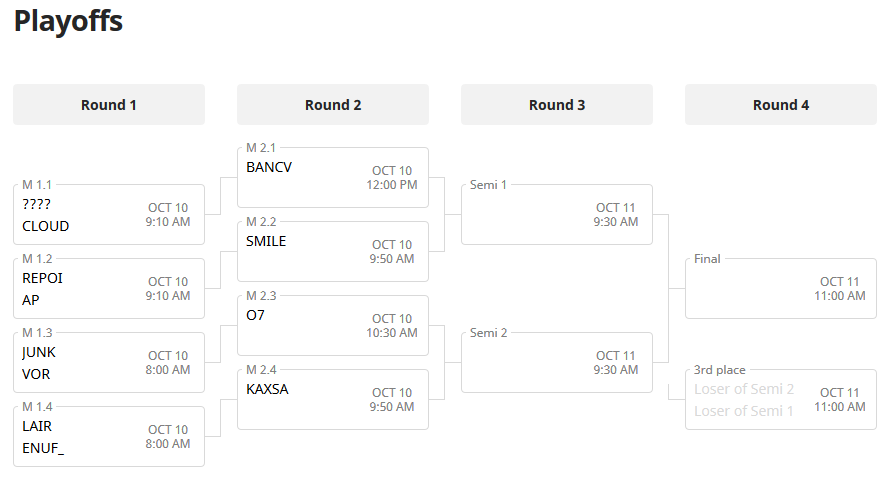The image size is (888, 479).
Task: Open match M 1.3 JUNK vs VOR
Action: pyautogui.click(x=109, y=363)
